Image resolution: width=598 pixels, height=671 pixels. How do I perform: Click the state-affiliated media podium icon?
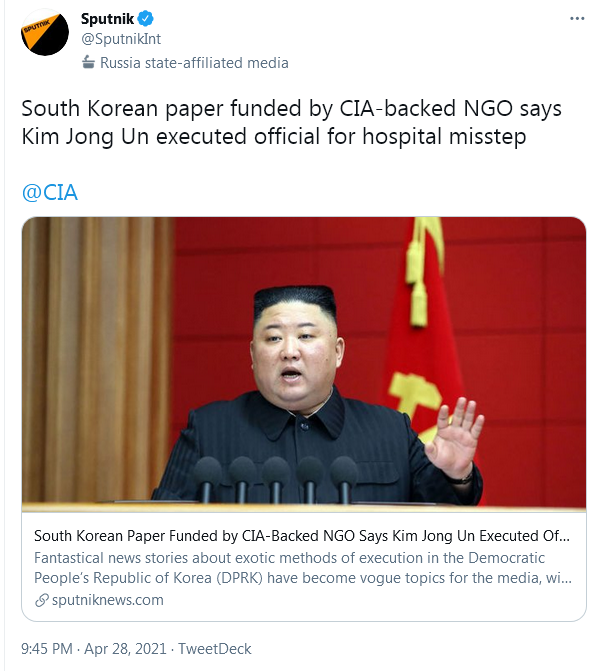(x=88, y=62)
